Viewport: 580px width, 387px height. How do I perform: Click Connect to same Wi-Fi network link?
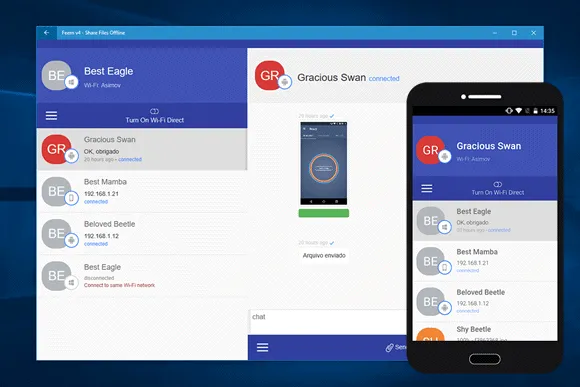click(x=119, y=285)
